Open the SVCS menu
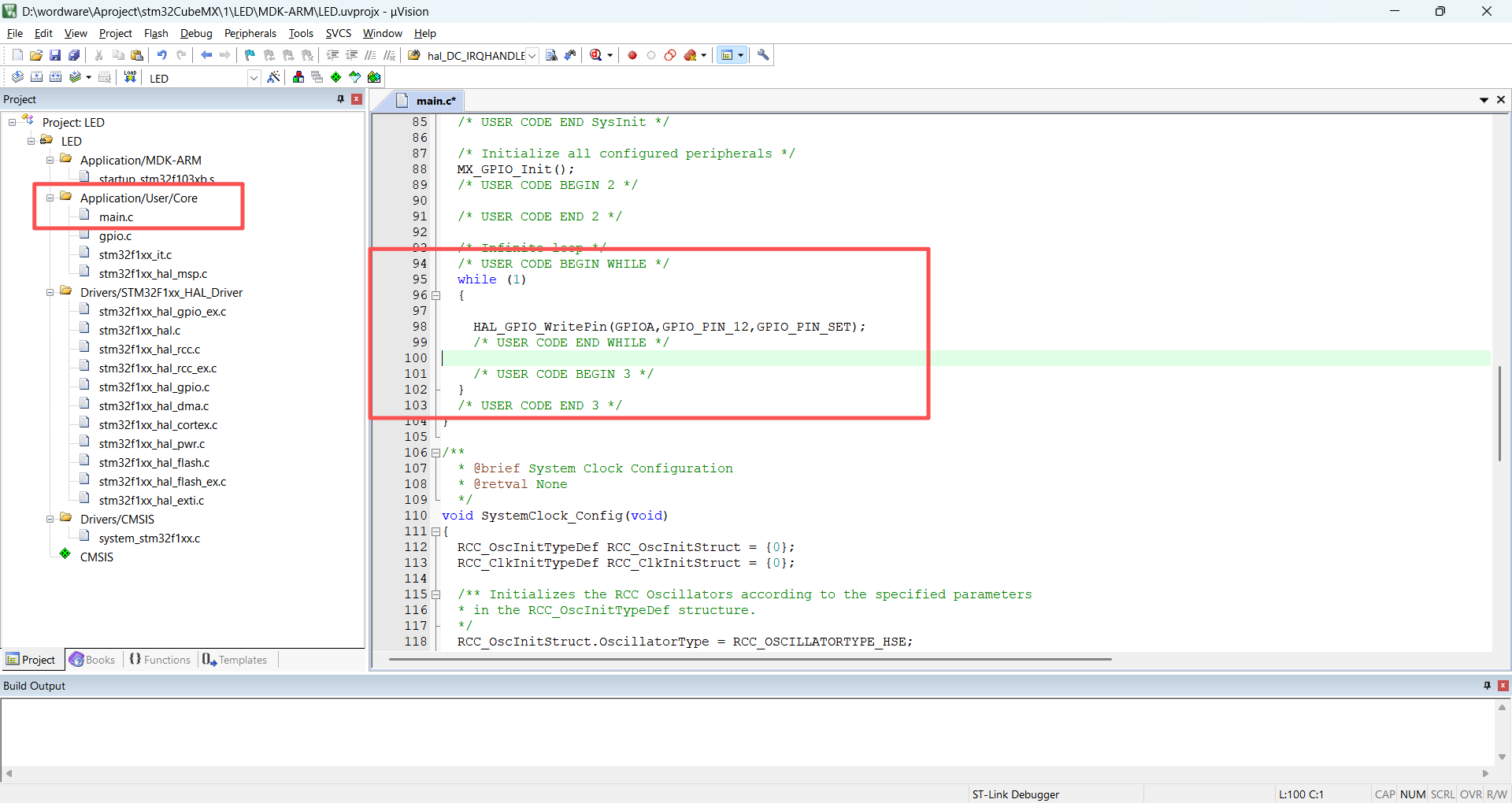Screen dimensions: 1512x803 339,33
